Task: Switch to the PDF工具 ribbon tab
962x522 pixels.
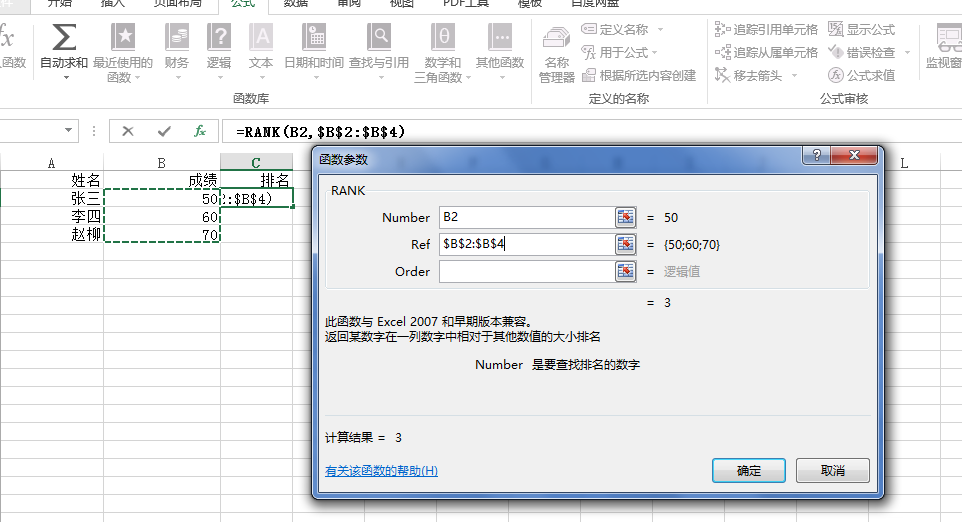Action: pyautogui.click(x=466, y=4)
